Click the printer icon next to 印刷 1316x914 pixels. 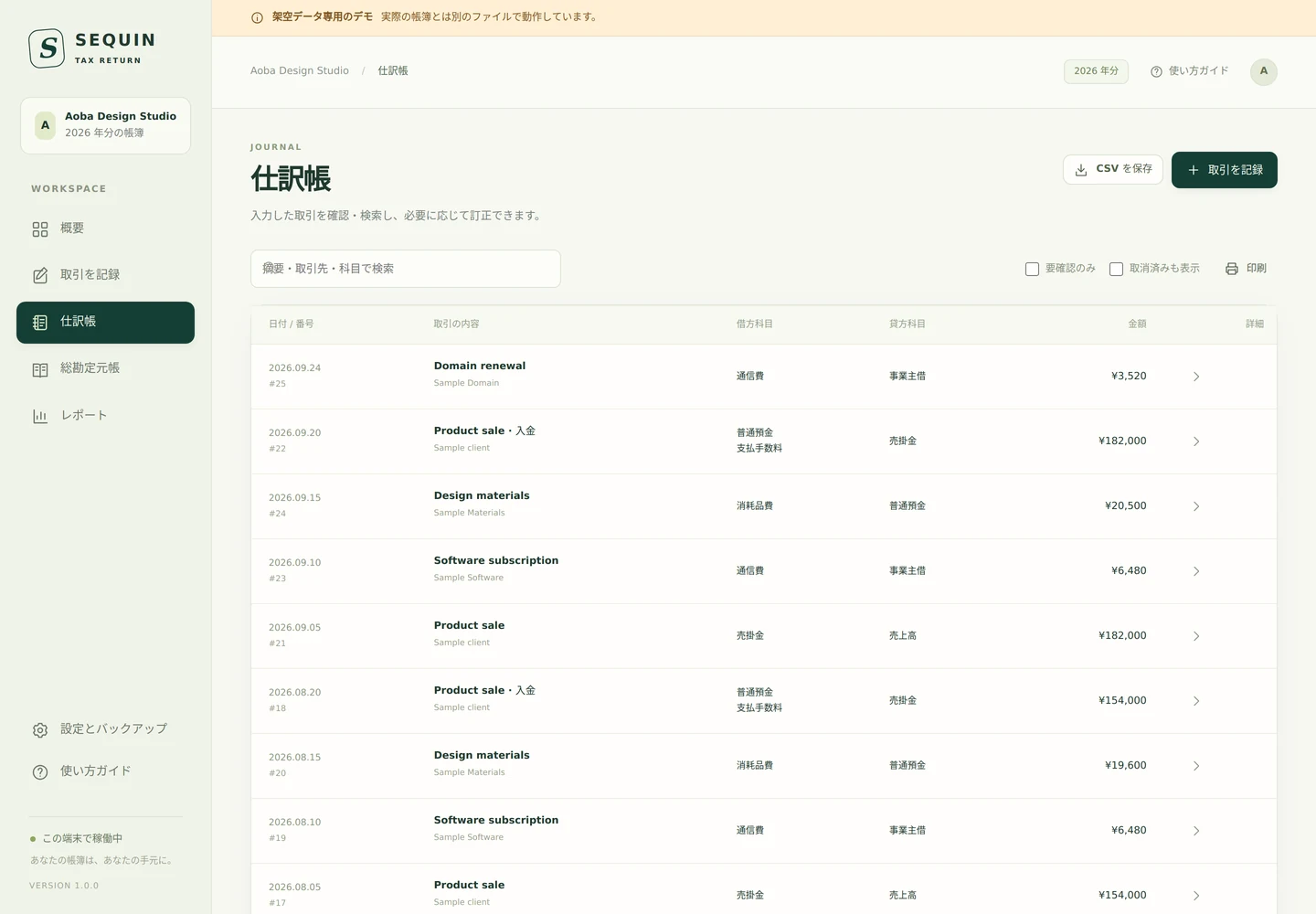[x=1232, y=269]
